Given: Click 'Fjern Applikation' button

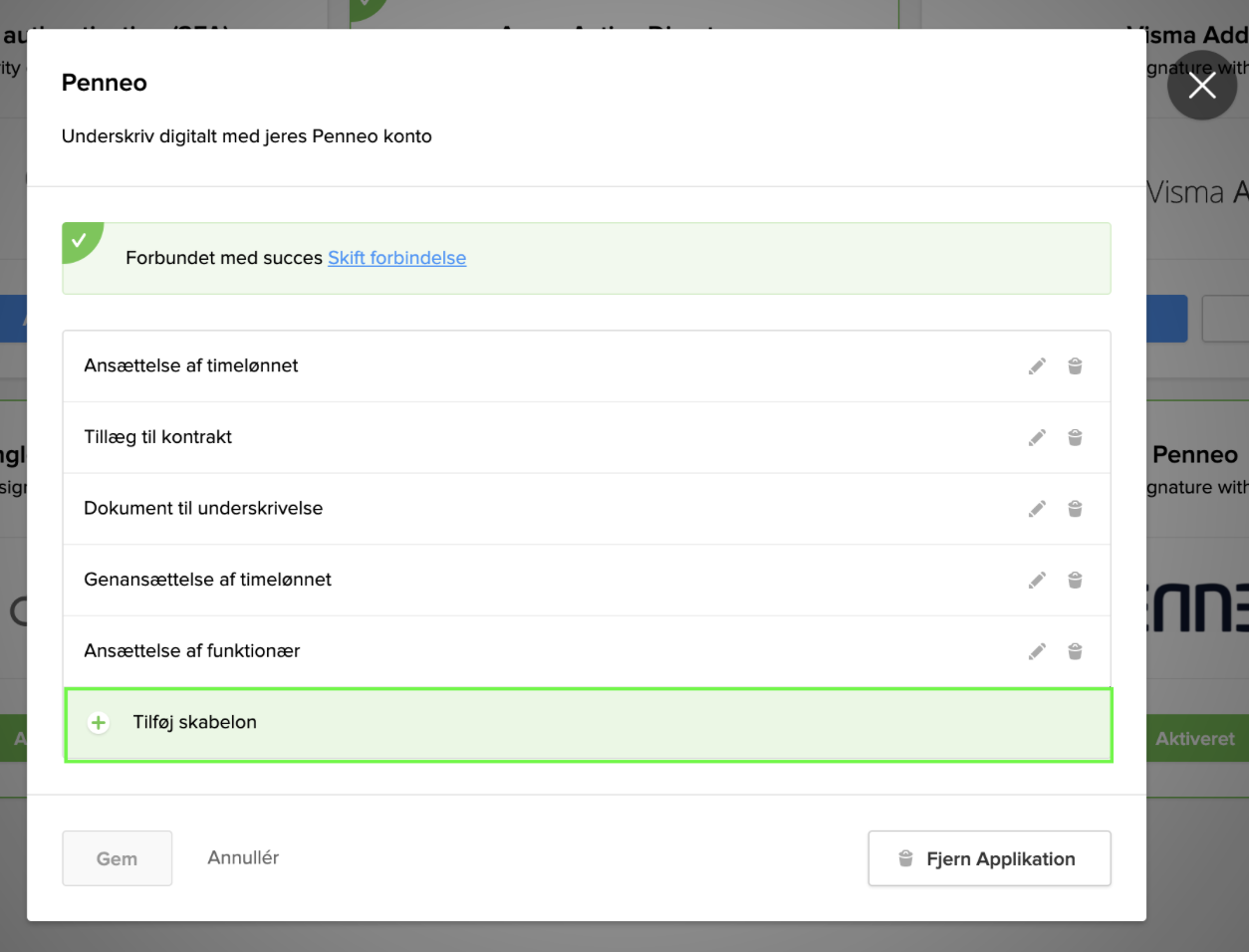Looking at the screenshot, I should pos(989,858).
